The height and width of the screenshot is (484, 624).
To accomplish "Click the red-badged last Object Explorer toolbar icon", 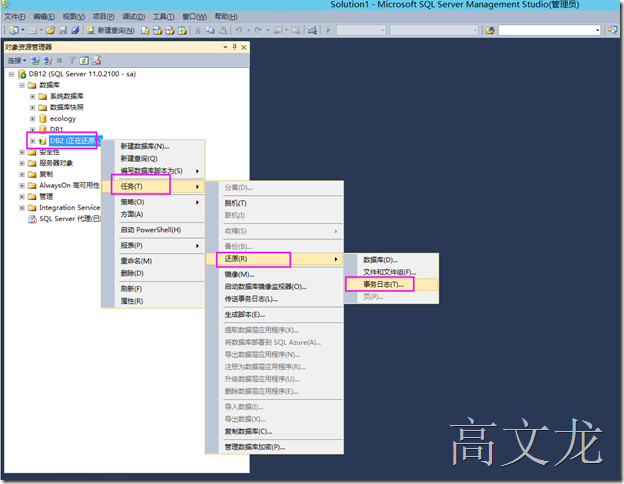I will pos(97,60).
